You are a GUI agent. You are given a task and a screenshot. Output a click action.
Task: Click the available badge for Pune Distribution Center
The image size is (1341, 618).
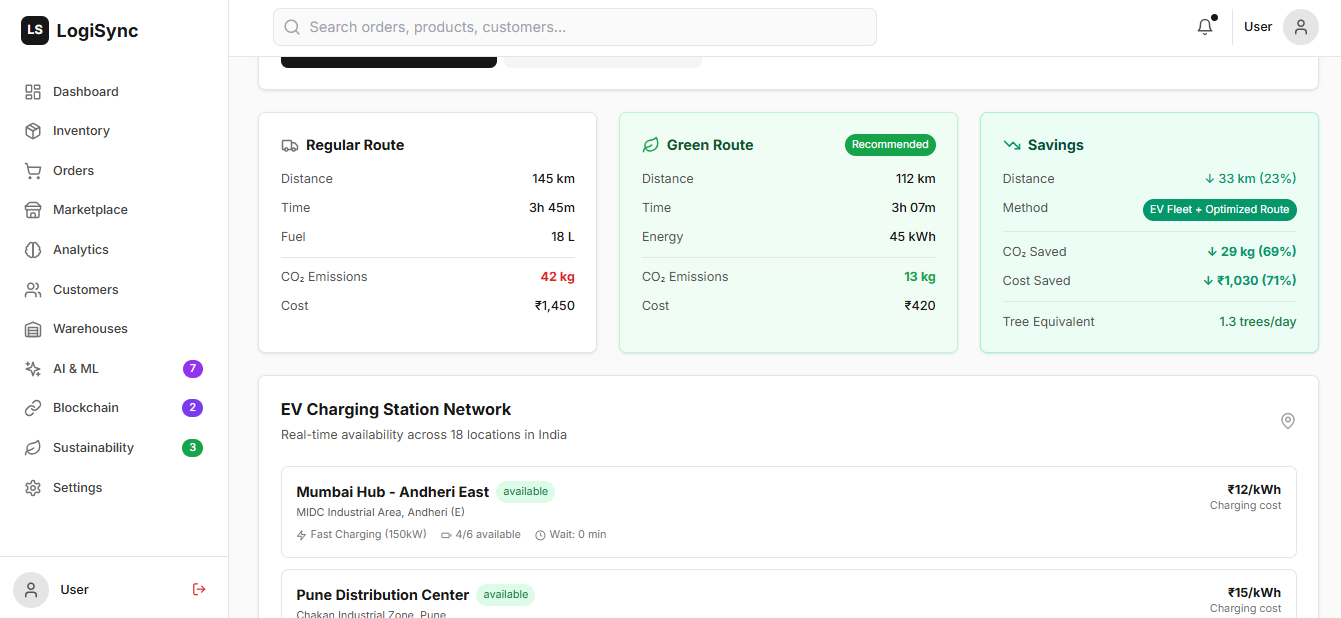click(x=506, y=595)
